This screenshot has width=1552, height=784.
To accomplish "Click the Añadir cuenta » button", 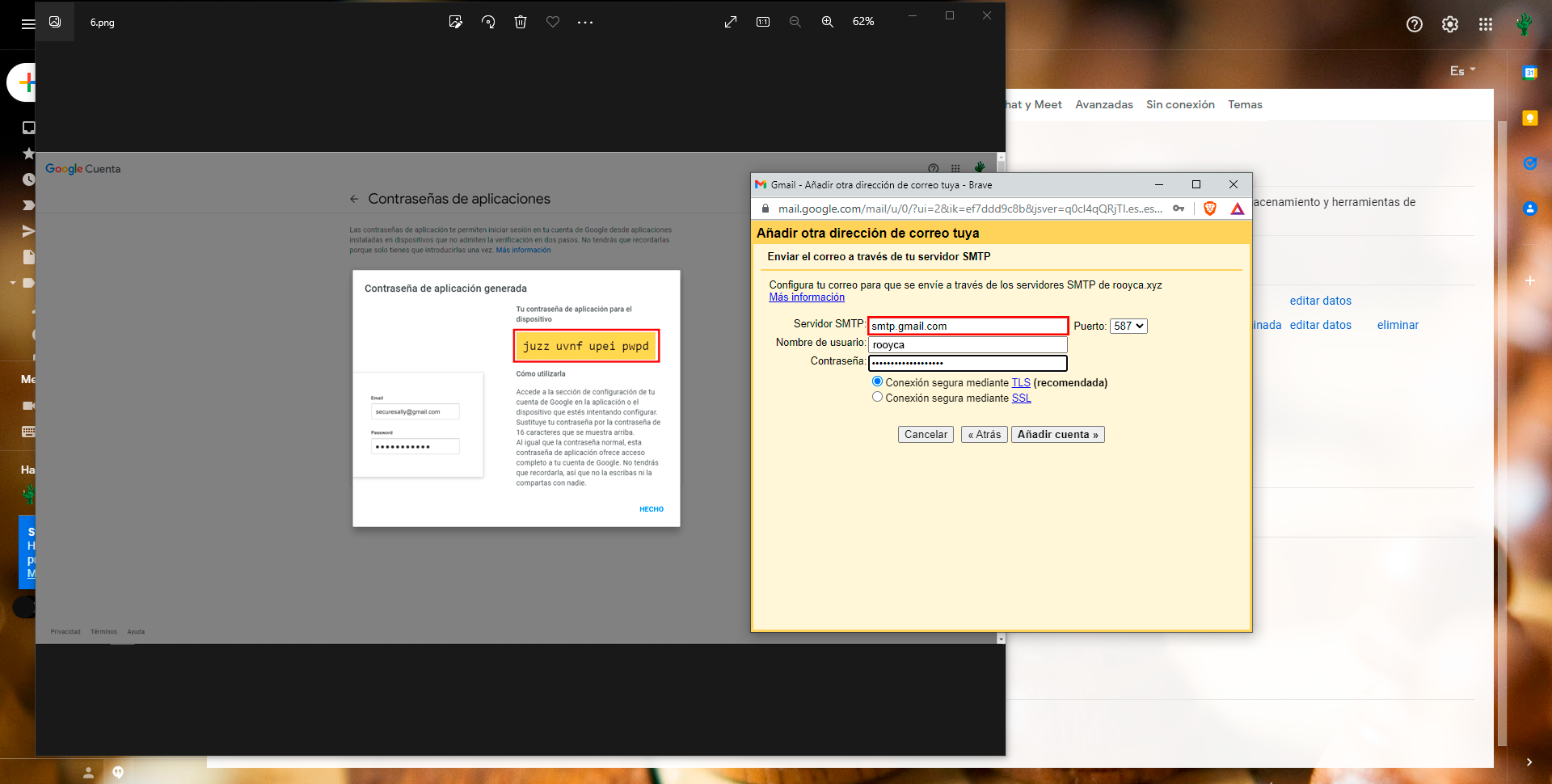I will (1057, 434).
